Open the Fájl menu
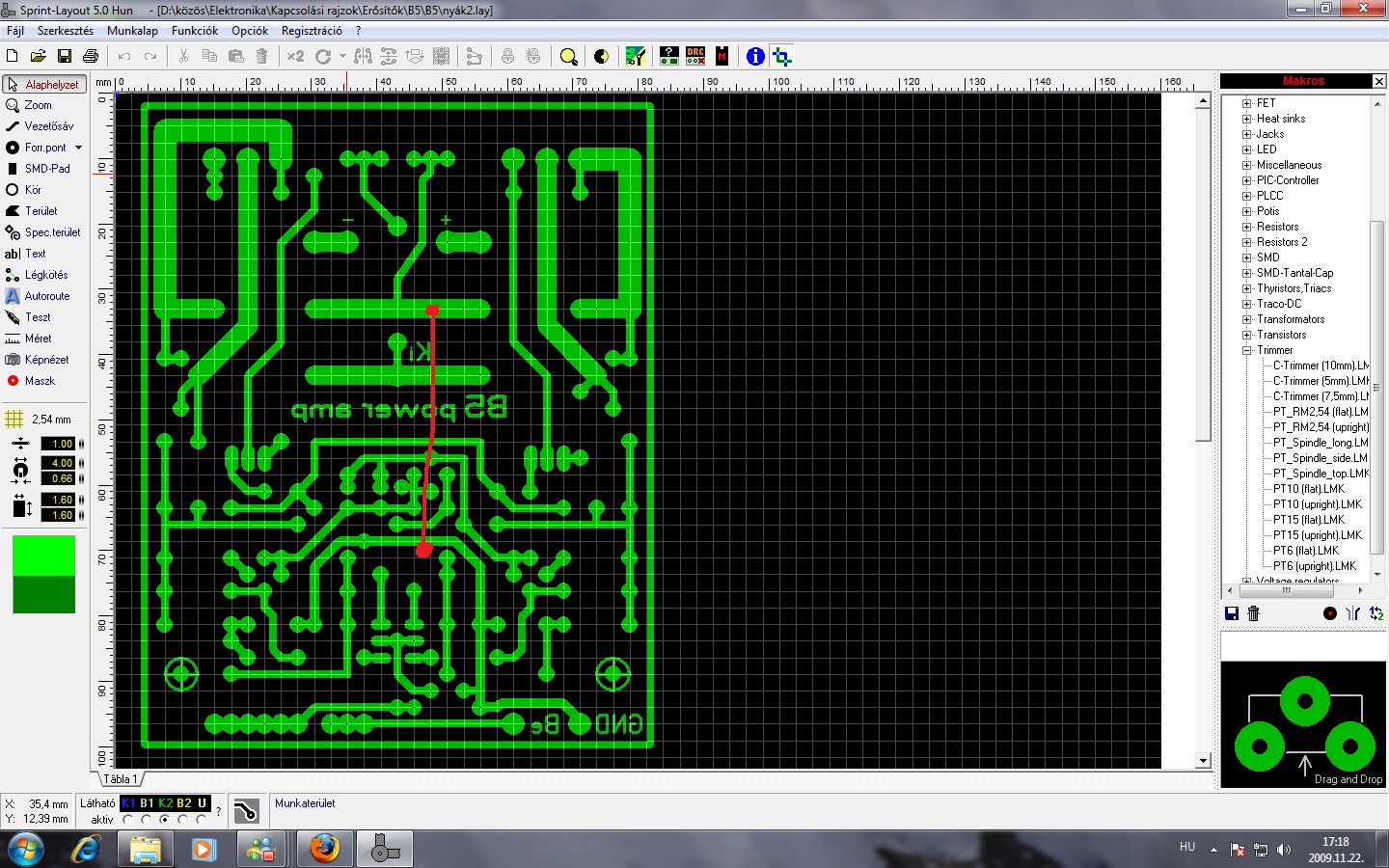The height and width of the screenshot is (868, 1389). [x=15, y=31]
